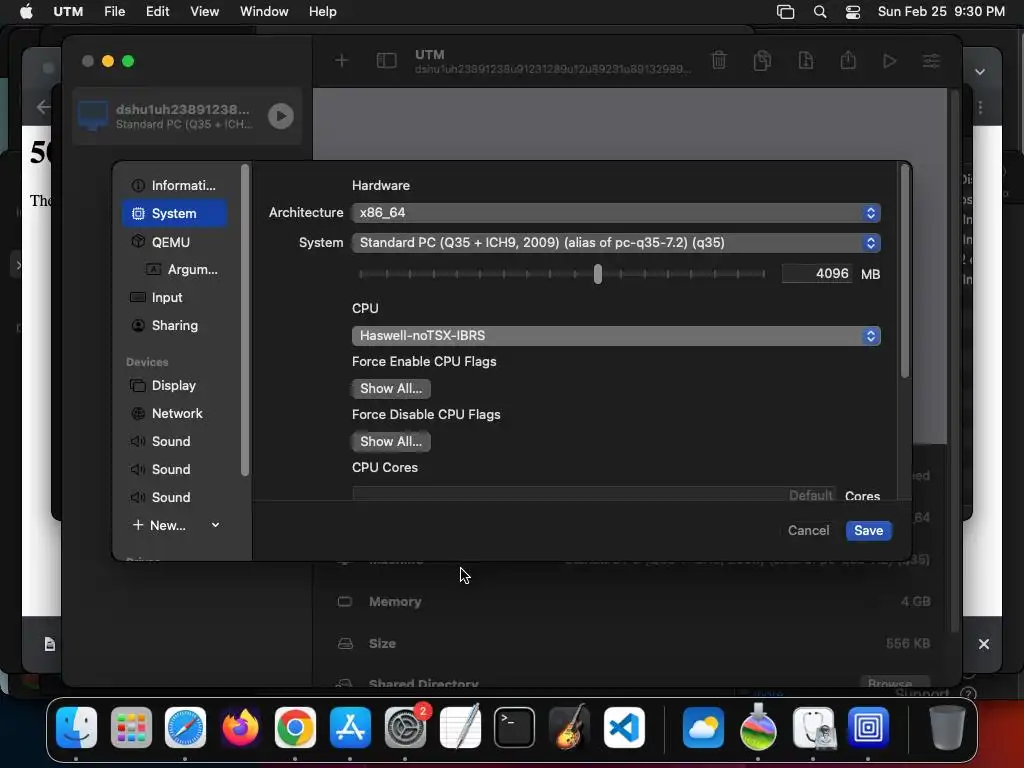Click the edit VM settings sliders icon
The height and width of the screenshot is (768, 1024).
931,61
